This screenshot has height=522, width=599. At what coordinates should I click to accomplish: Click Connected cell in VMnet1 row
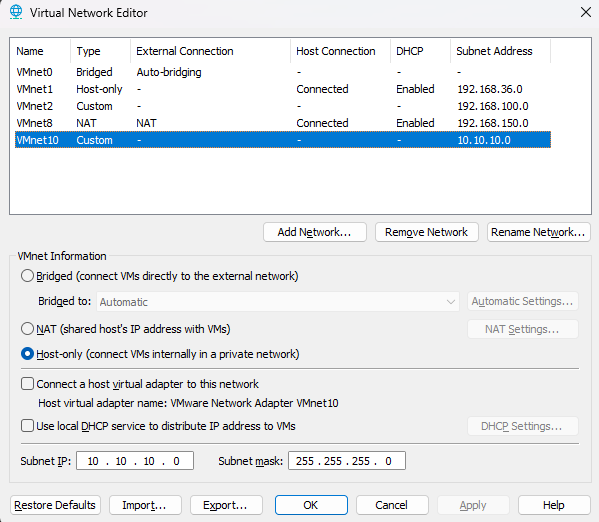click(x=322, y=89)
